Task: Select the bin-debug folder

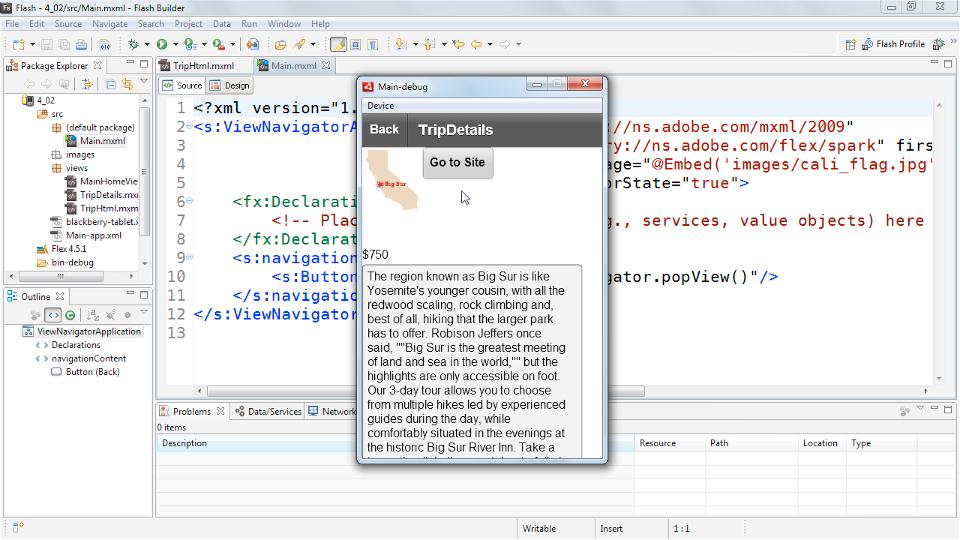Action: click(65, 262)
